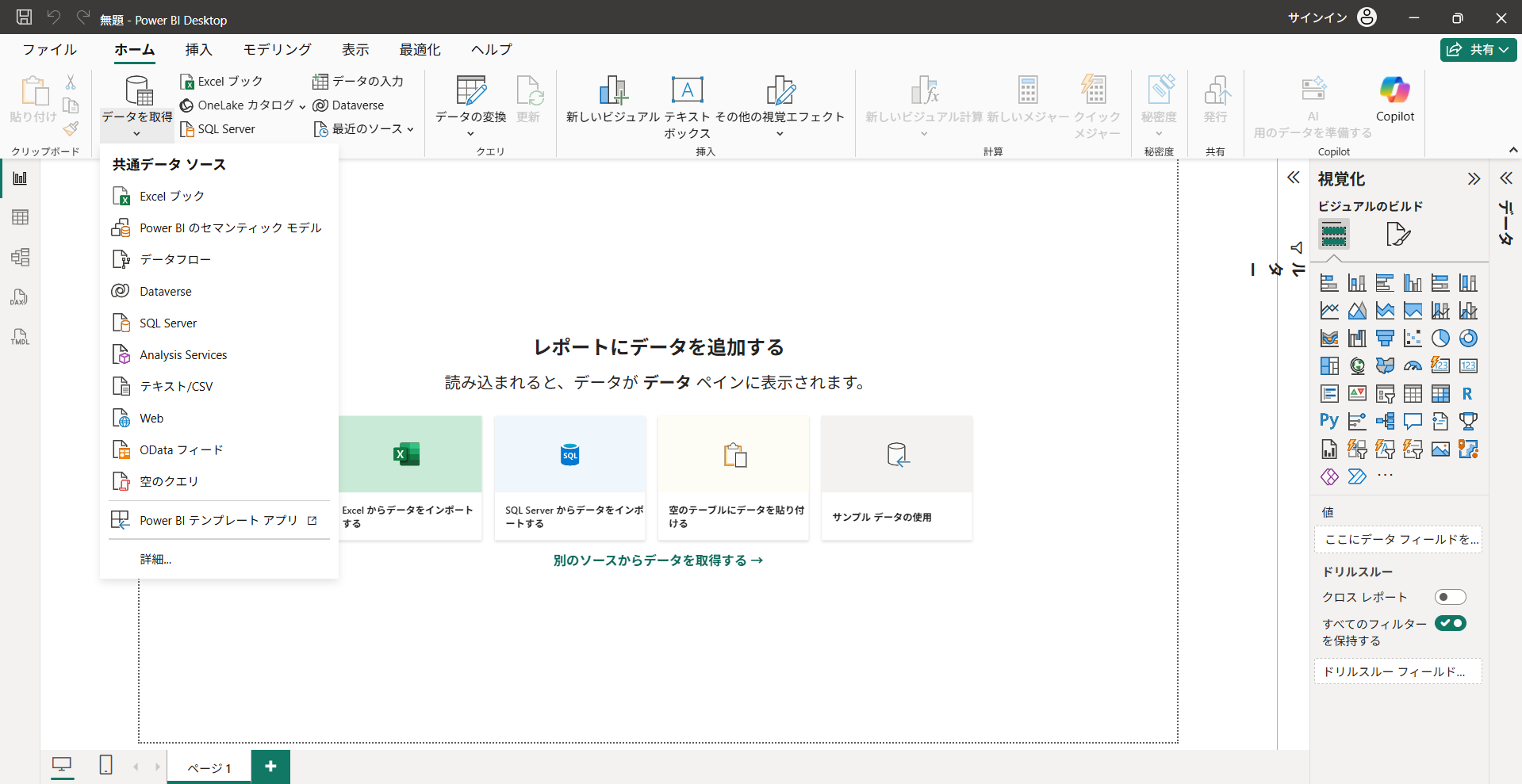This screenshot has width=1522, height=784.
Task: Select the matrix visual
Action: click(x=1440, y=393)
